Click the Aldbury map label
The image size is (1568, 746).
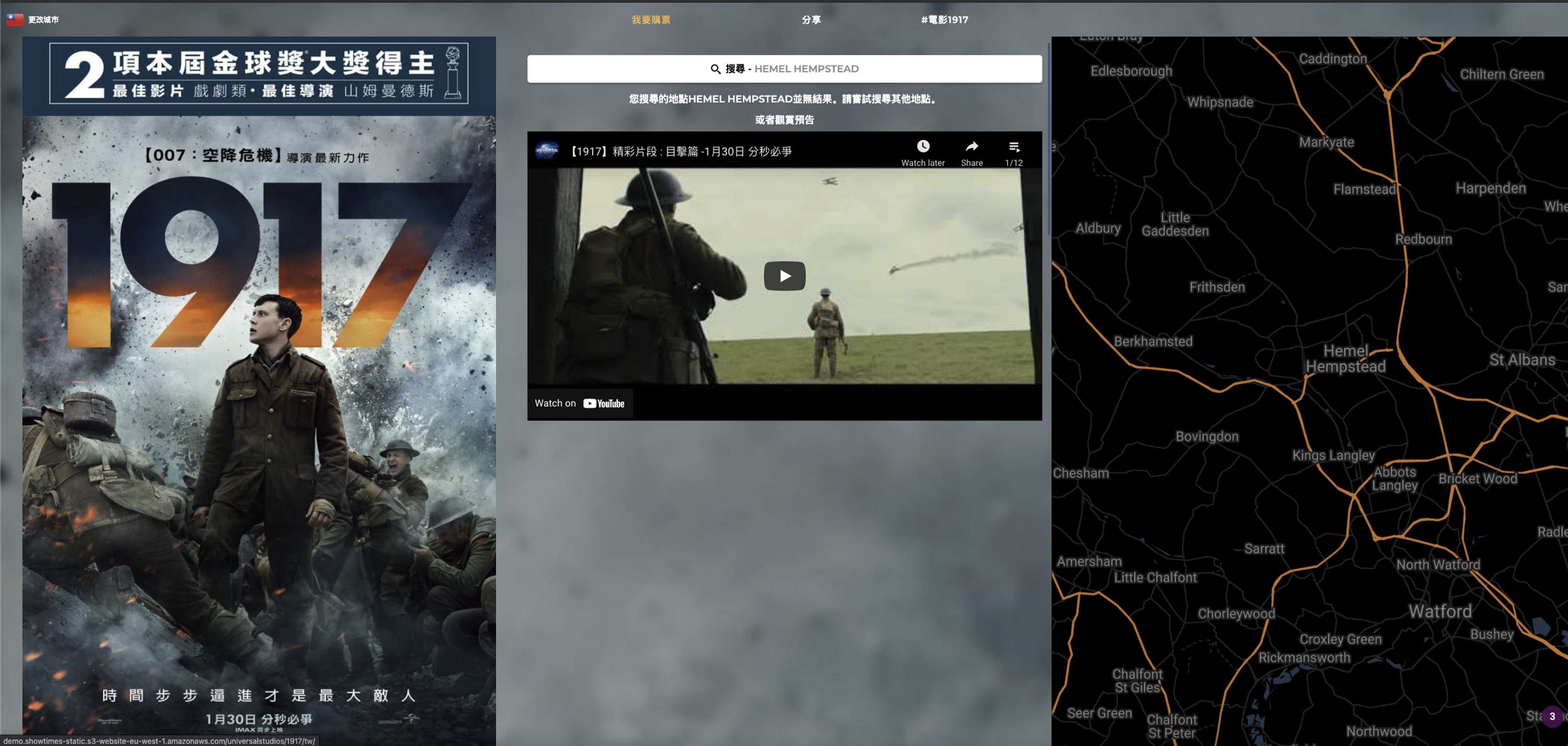point(1098,228)
